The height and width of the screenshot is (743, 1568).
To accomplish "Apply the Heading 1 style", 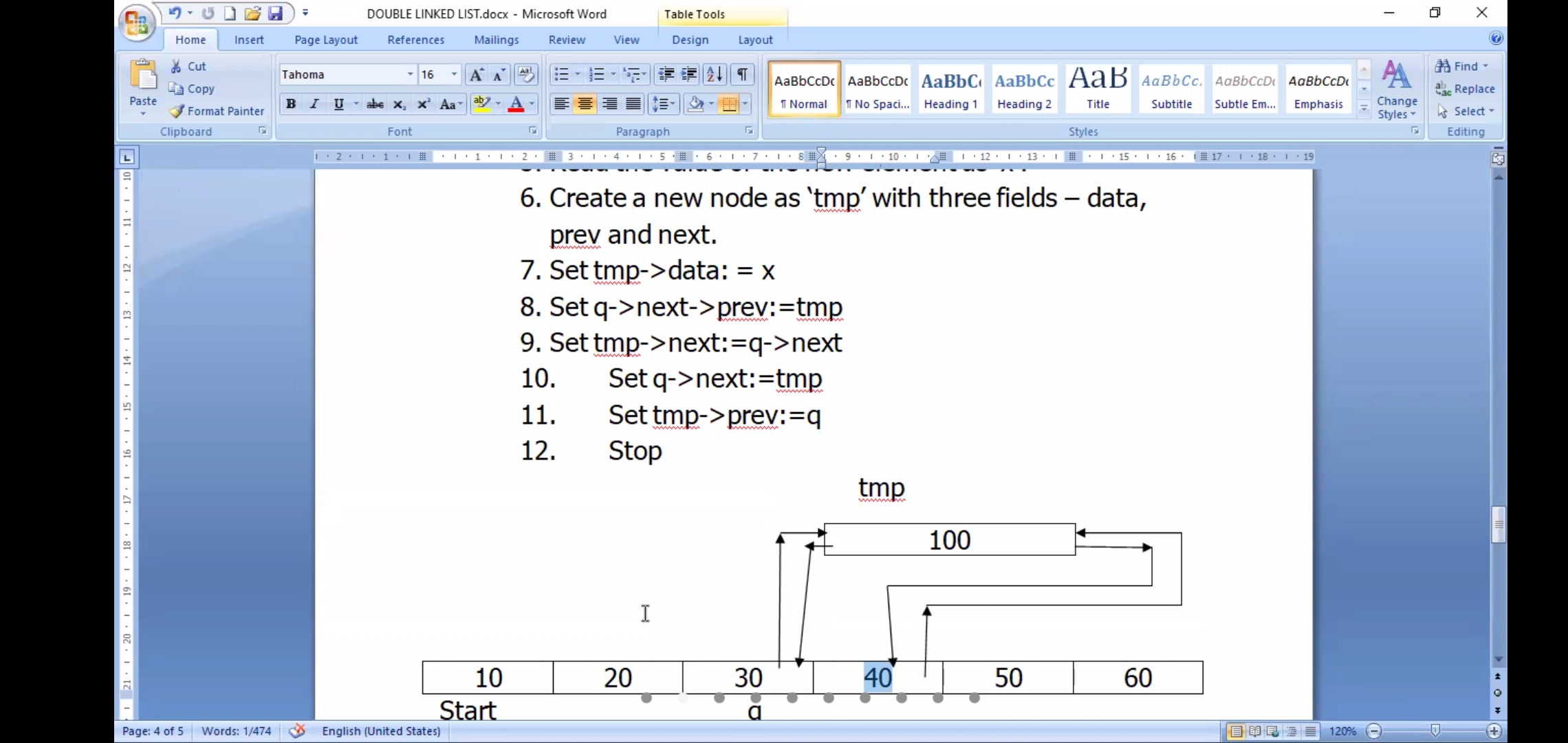I will tap(950, 89).
